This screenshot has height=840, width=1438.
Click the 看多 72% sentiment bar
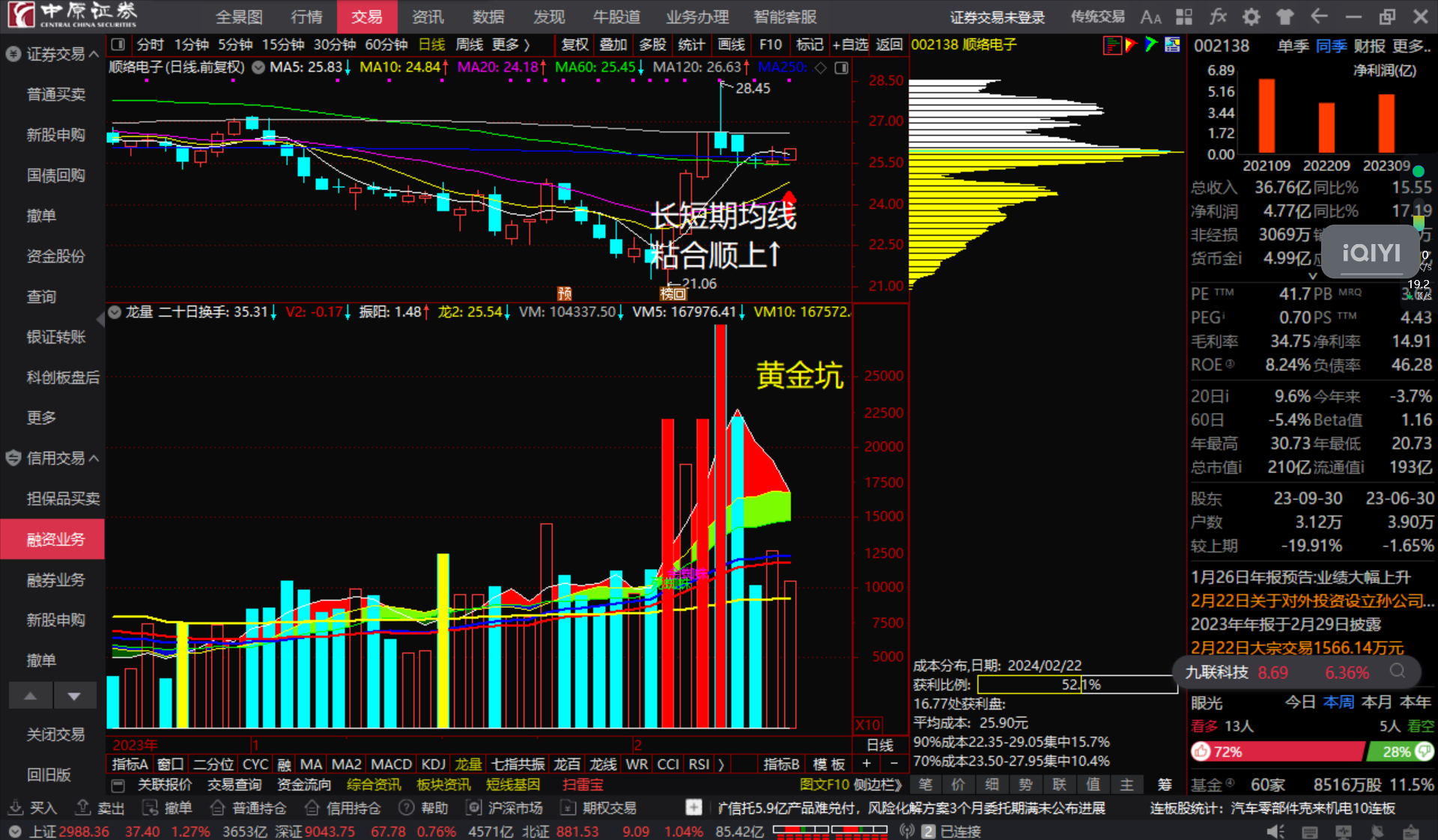click(1277, 752)
